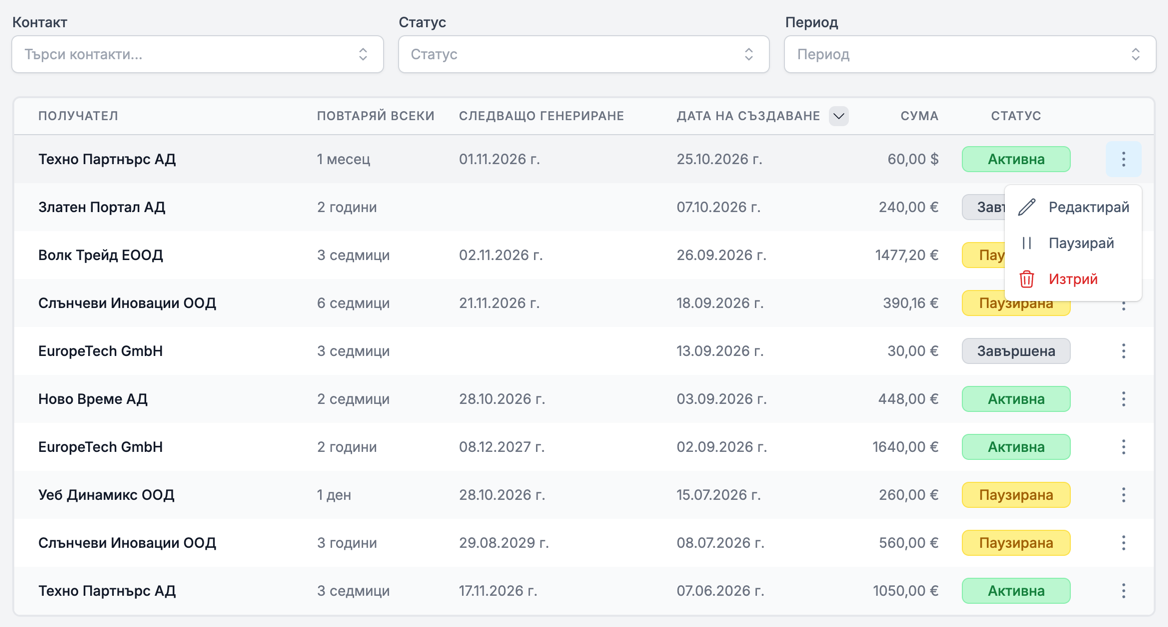Sort by the Сума column header
This screenshot has width=1168, height=627.
(919, 116)
